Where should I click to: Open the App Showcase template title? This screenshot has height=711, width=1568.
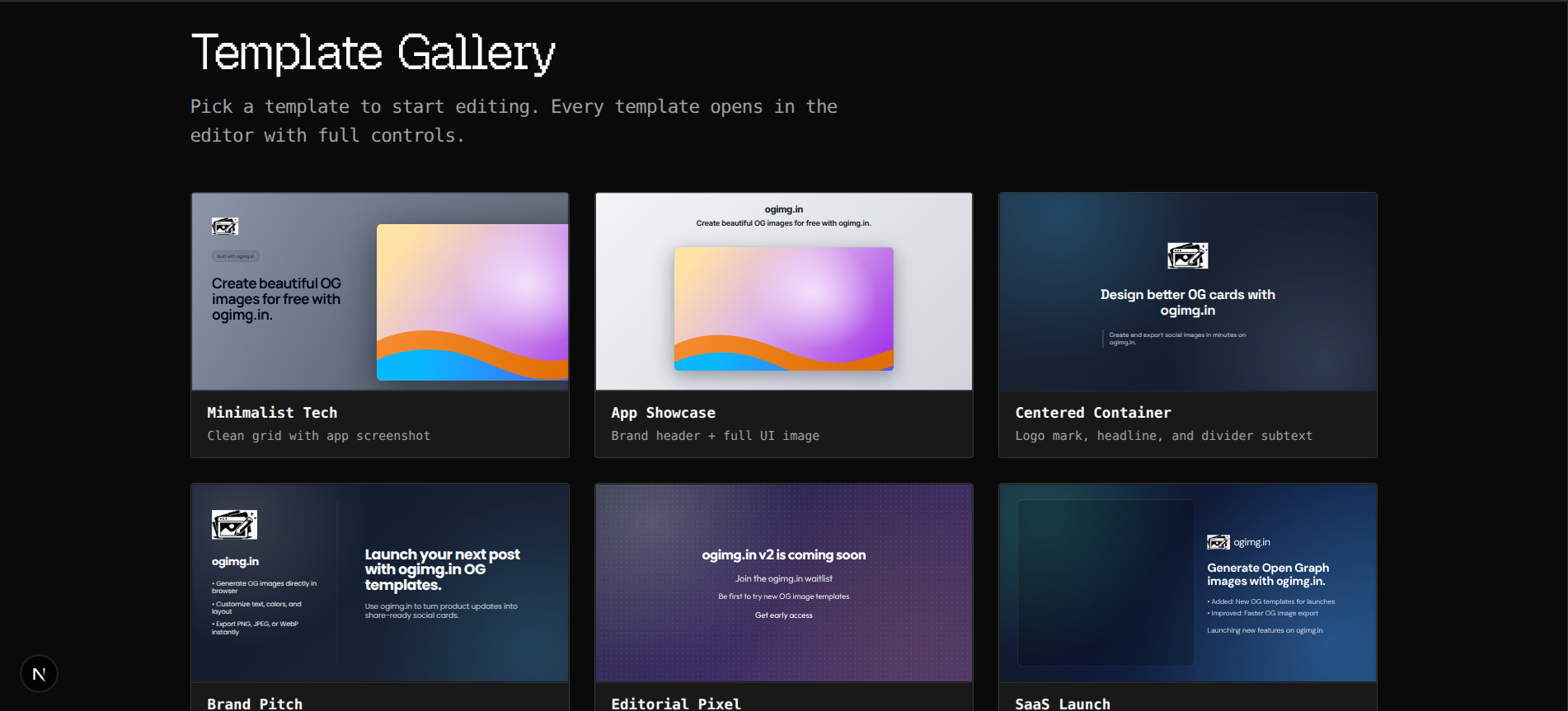663,413
